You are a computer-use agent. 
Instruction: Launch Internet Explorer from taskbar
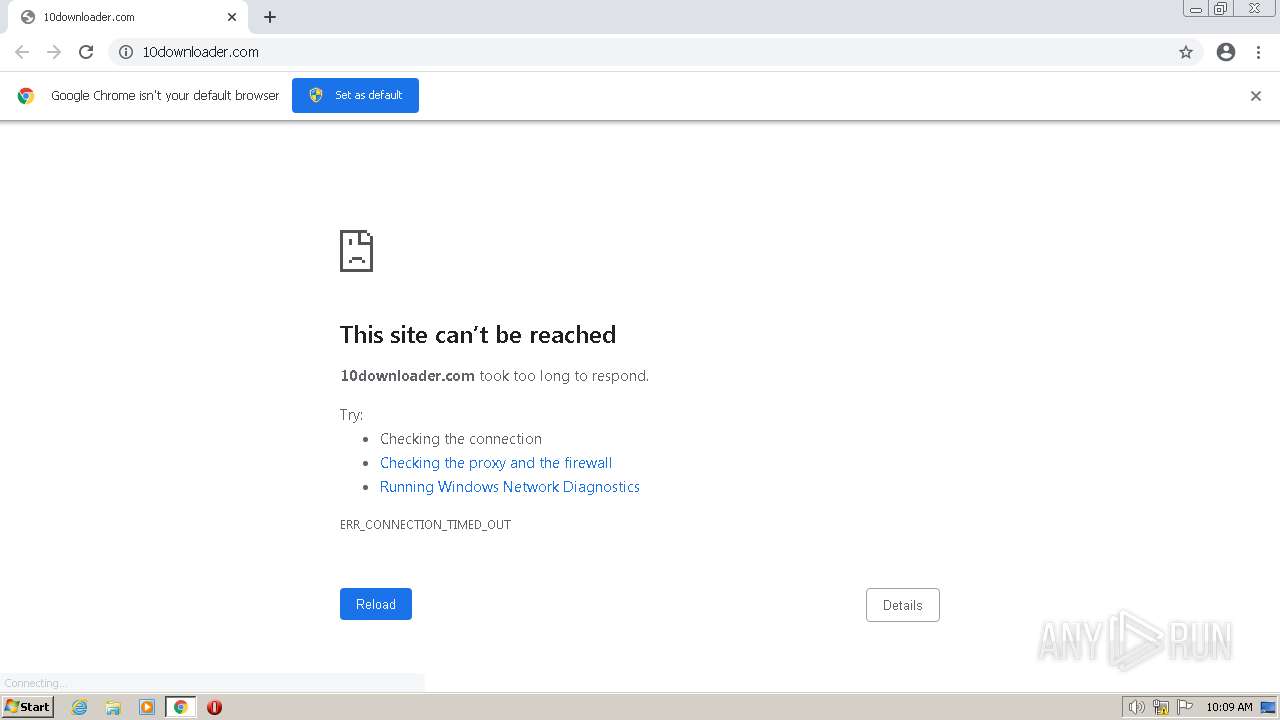coord(80,707)
